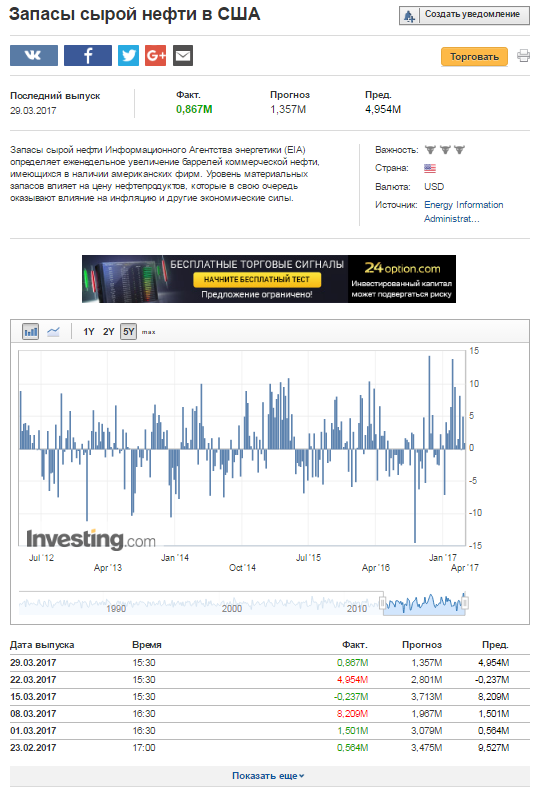Image resolution: width=540 pixels, height=796 pixels.
Task: Click the bell alert icon
Action: (x=410, y=16)
